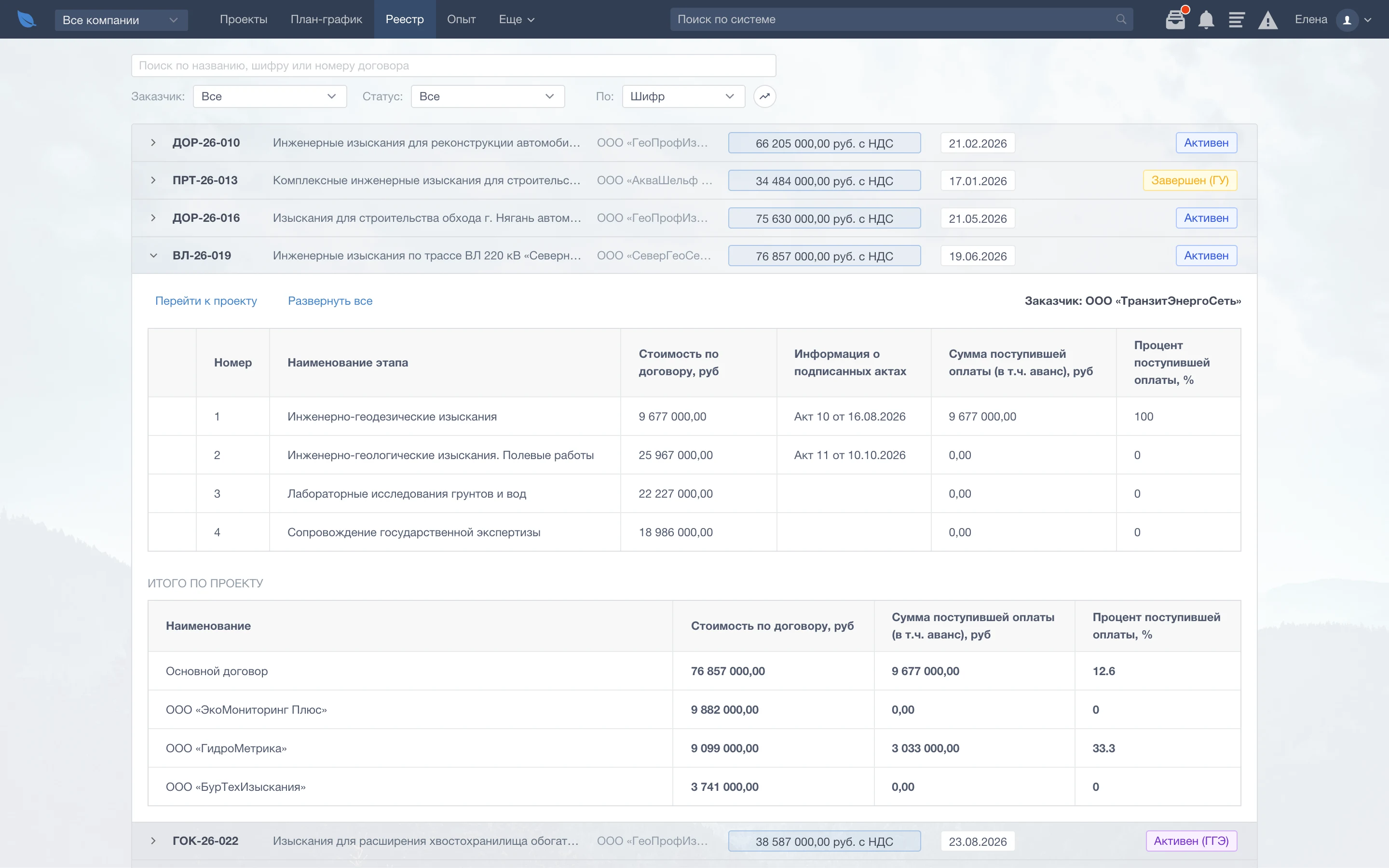Image resolution: width=1389 pixels, height=868 pixels.
Task: Click the user avatar icon next to Елена
Action: point(1347,19)
